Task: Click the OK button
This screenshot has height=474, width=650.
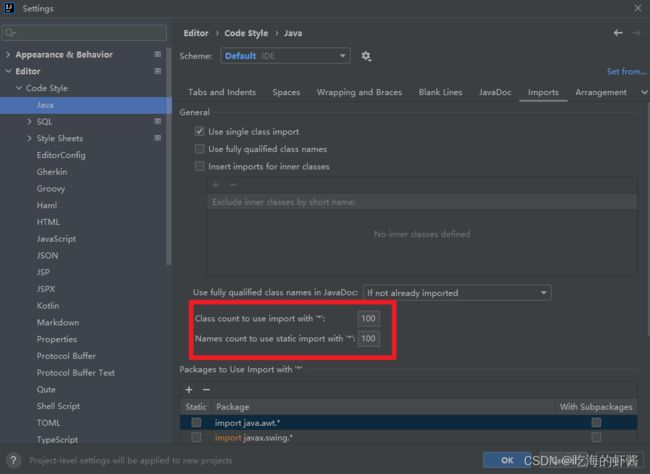Action: pyautogui.click(x=507, y=460)
